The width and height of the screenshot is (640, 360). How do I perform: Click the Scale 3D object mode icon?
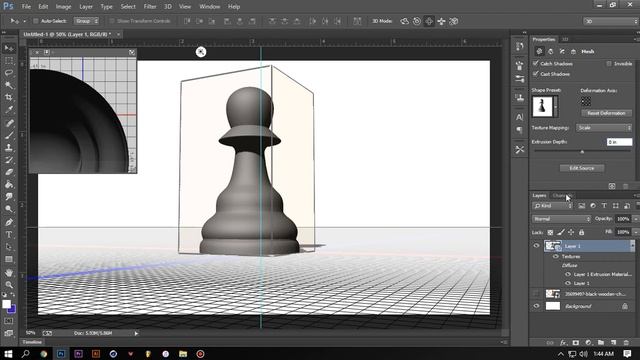coord(453,21)
